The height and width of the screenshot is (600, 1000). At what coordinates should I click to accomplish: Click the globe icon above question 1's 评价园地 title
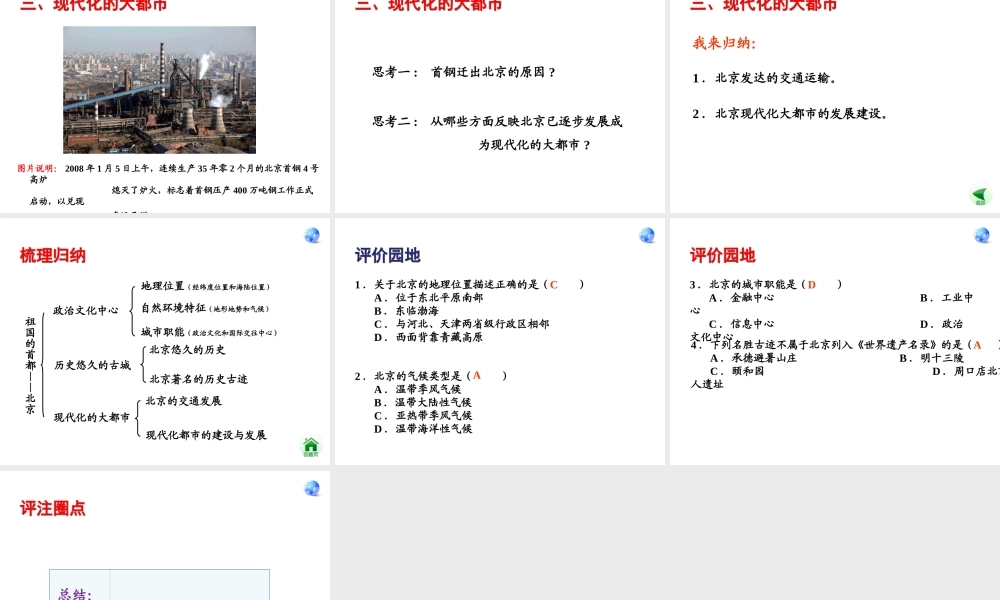[647, 235]
